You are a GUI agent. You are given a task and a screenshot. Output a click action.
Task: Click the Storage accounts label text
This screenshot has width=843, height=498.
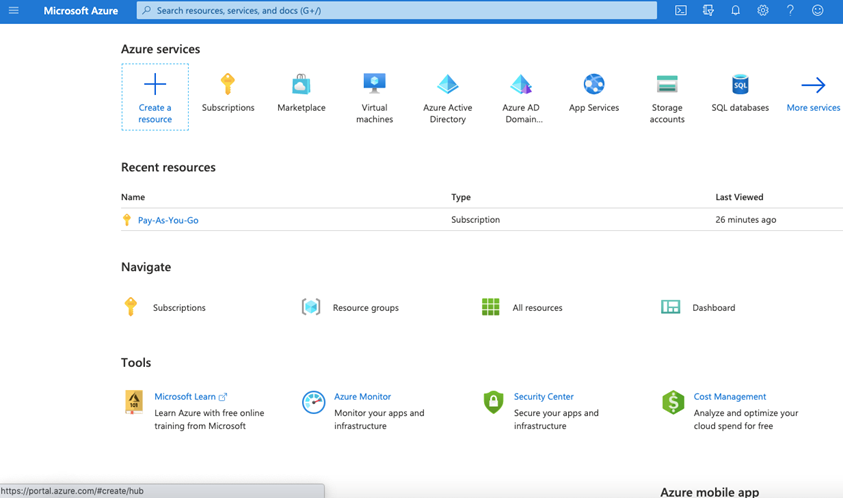(x=667, y=113)
